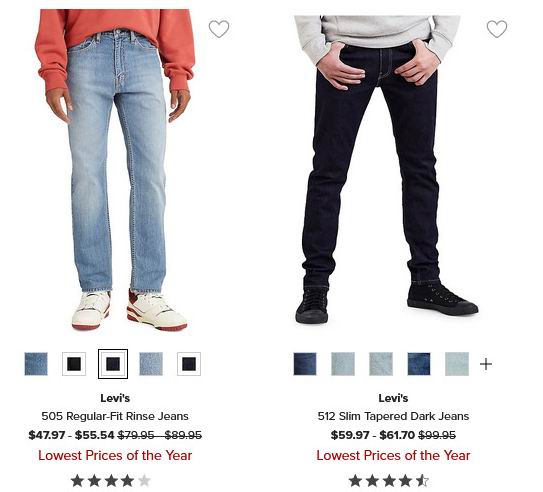Favorite the 512 Slim Tapered jeans with heart icon

coord(497,29)
